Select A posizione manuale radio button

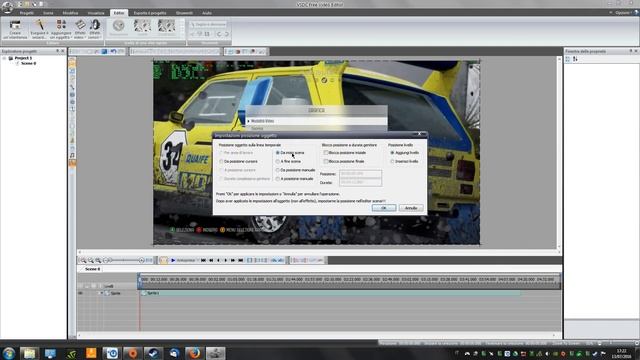tap(278, 179)
